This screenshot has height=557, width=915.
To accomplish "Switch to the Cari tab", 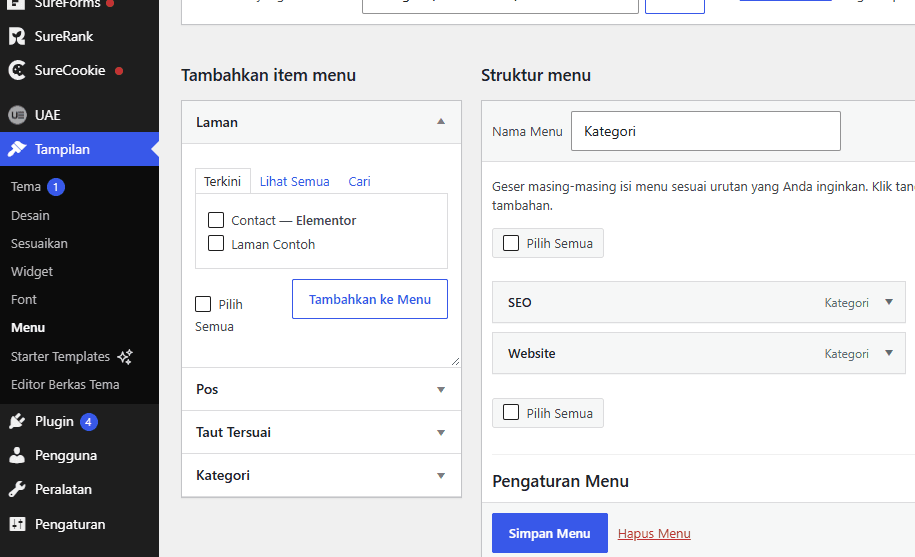I will coord(359,181).
